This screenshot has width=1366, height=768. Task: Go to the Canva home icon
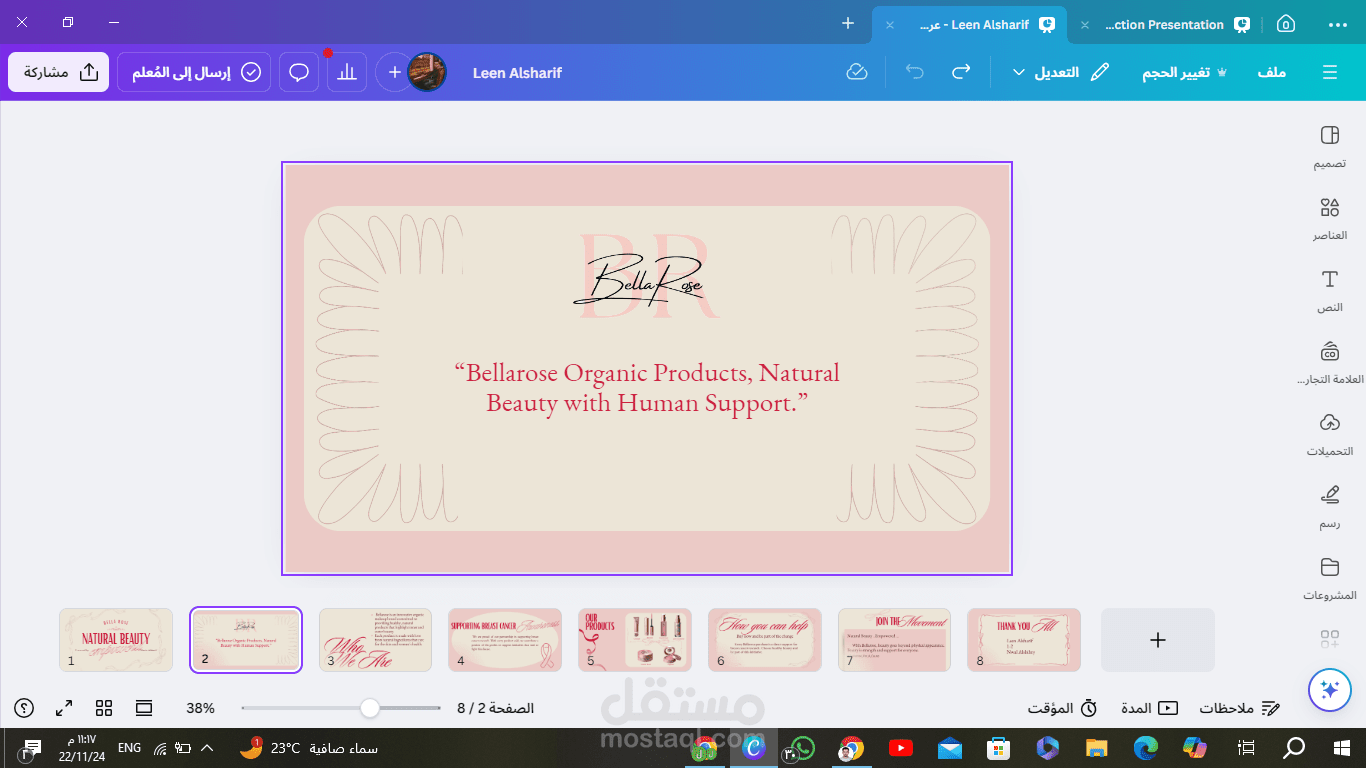click(x=1286, y=24)
